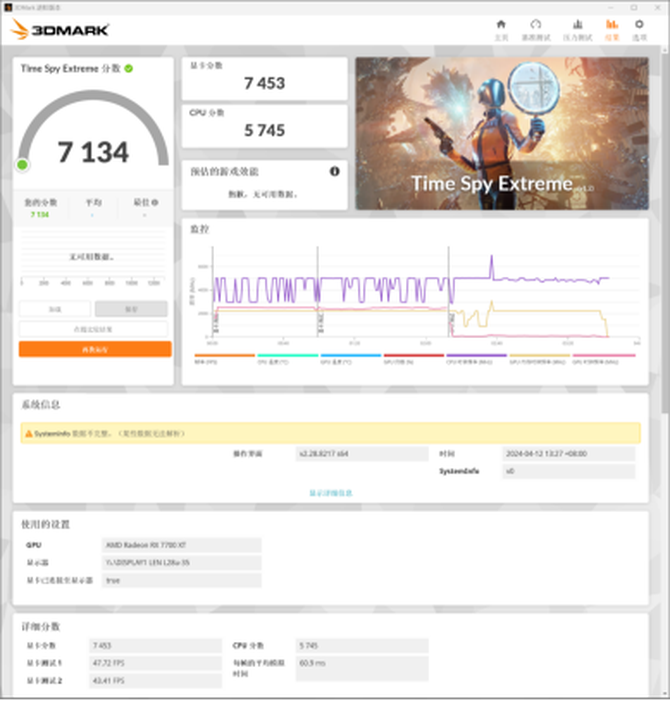Click the 系统信息 (System information) heading
670x701 pixels.
pyautogui.click(x=41, y=405)
